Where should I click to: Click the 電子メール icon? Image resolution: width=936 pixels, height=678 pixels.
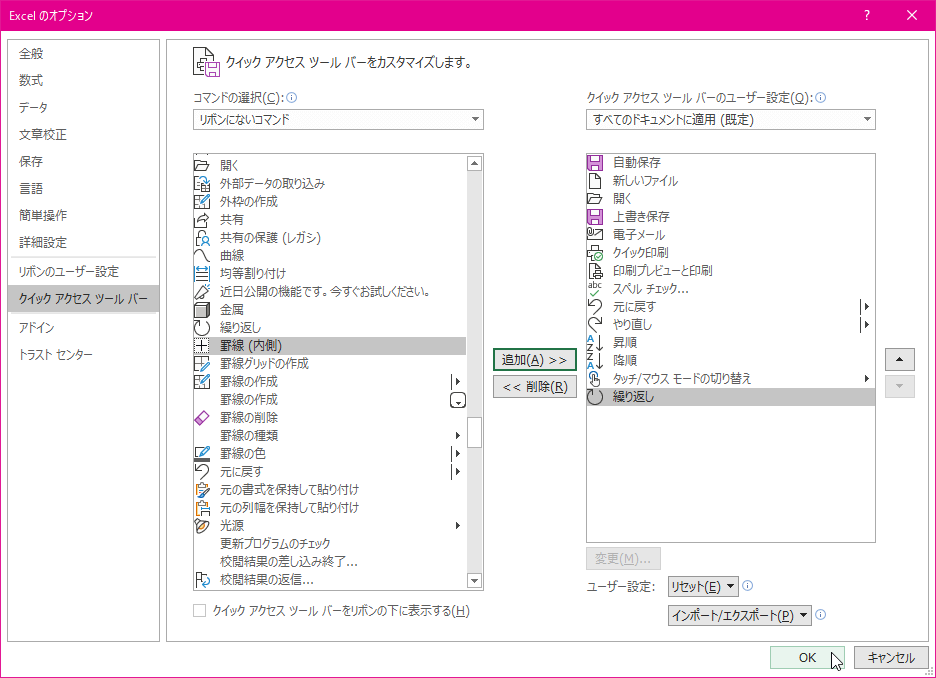pyautogui.click(x=595, y=235)
